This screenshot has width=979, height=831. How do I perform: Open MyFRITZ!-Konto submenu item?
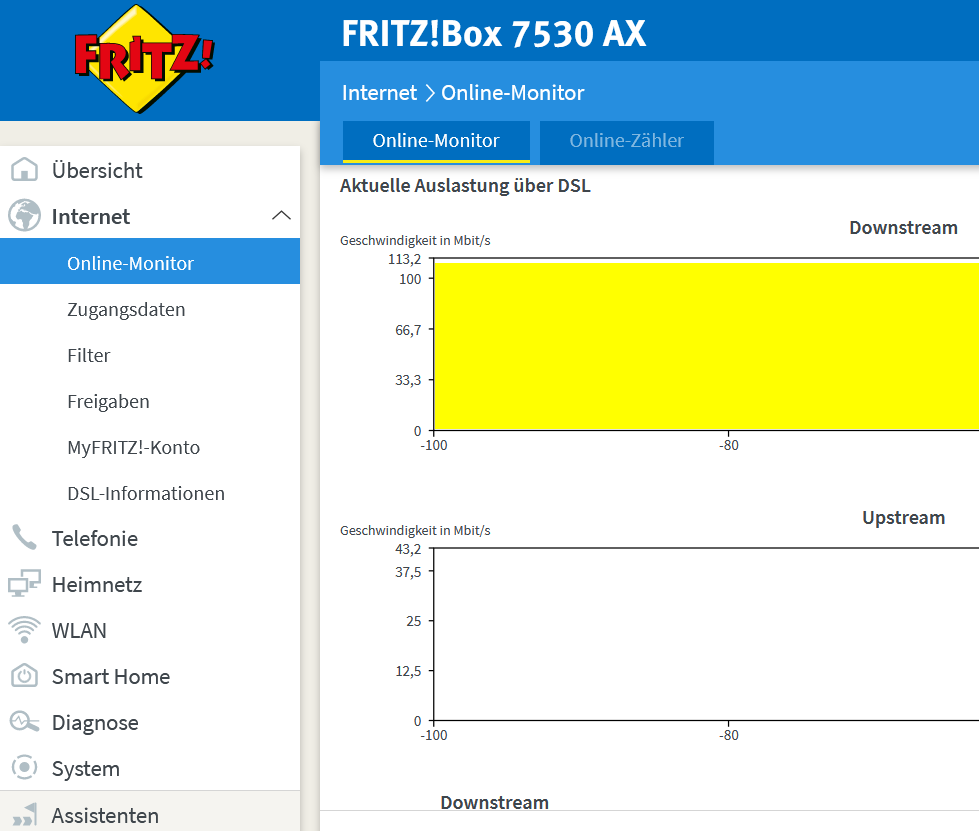coord(150,447)
